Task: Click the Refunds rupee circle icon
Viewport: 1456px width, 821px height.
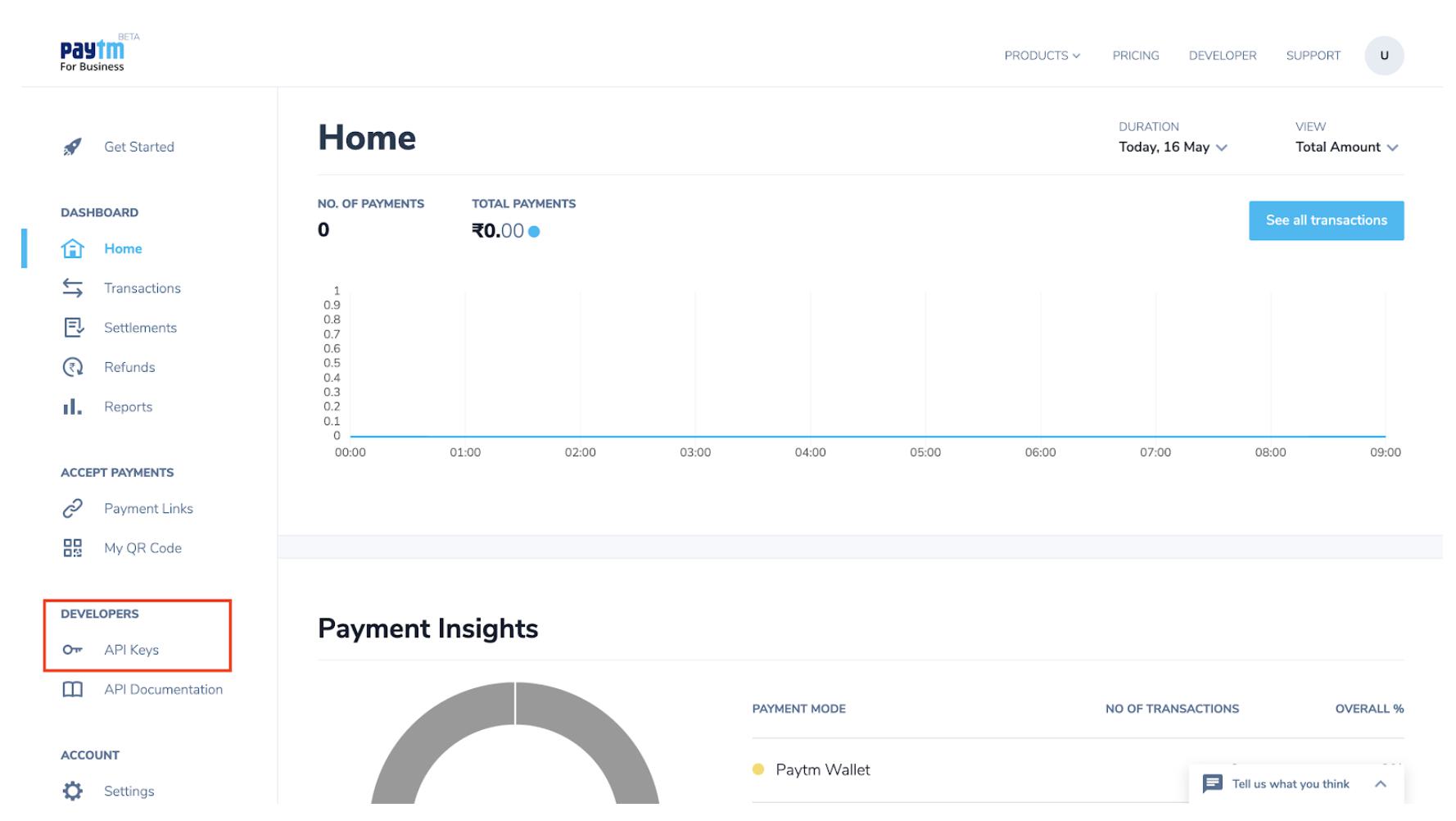Action: point(73,367)
